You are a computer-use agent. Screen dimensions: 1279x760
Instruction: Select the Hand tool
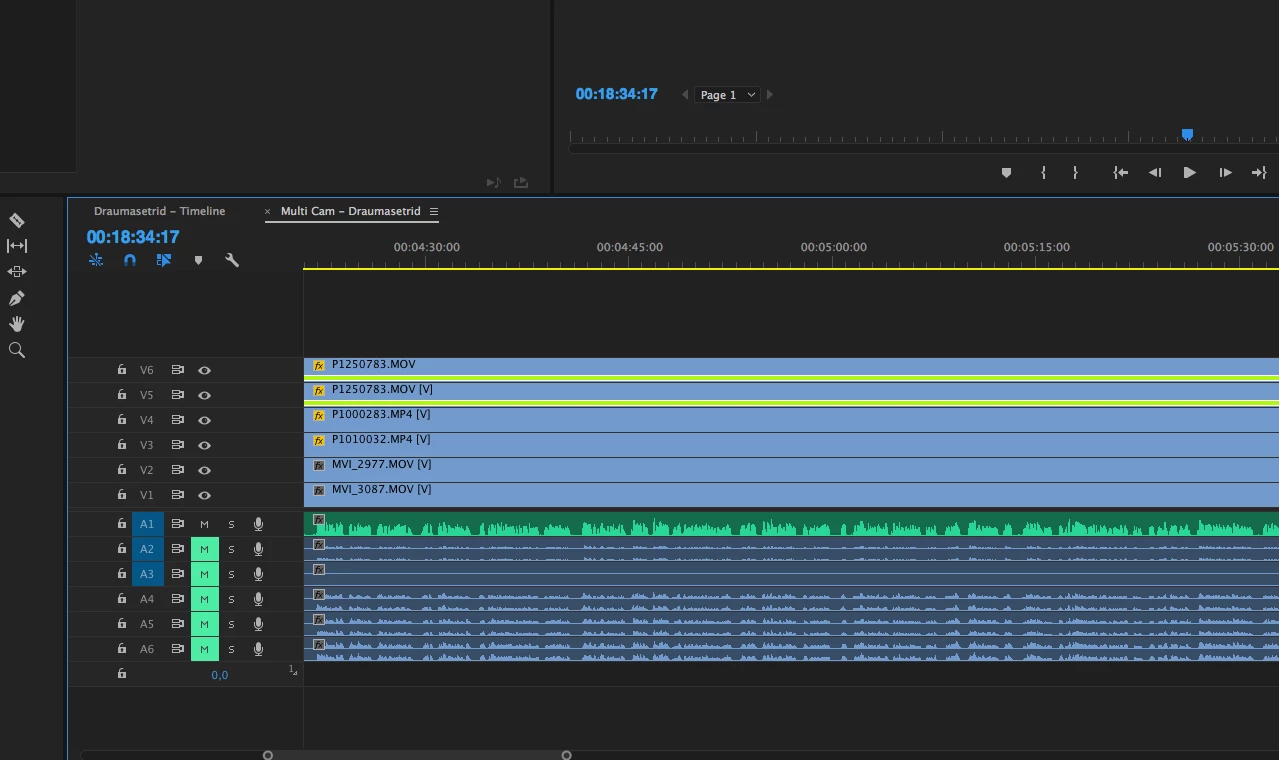coord(17,324)
